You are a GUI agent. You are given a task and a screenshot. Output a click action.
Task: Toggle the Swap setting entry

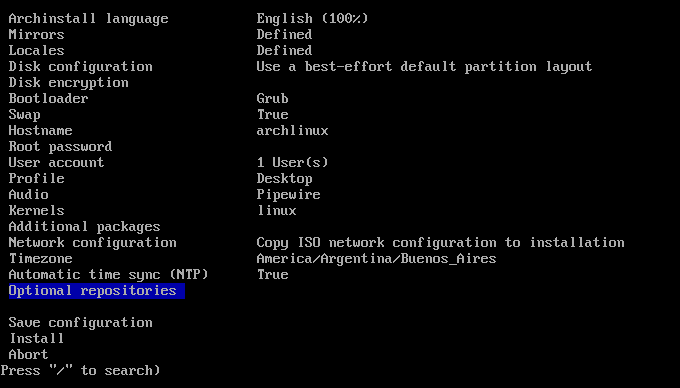24,115
